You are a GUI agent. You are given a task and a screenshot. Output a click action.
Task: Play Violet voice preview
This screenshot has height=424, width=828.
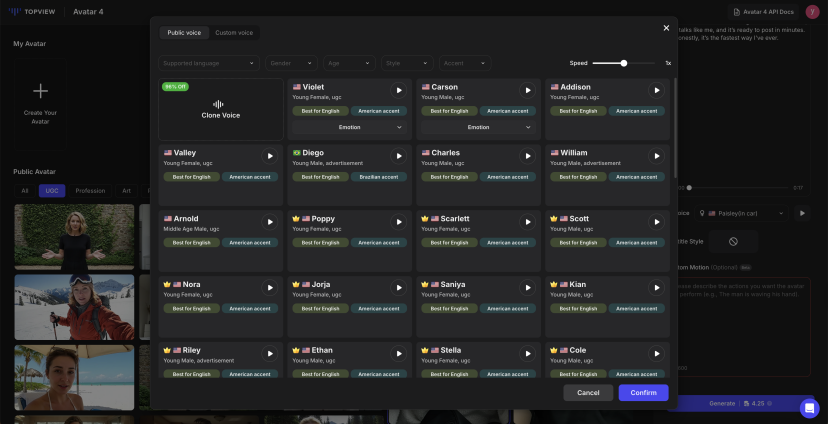coord(398,90)
